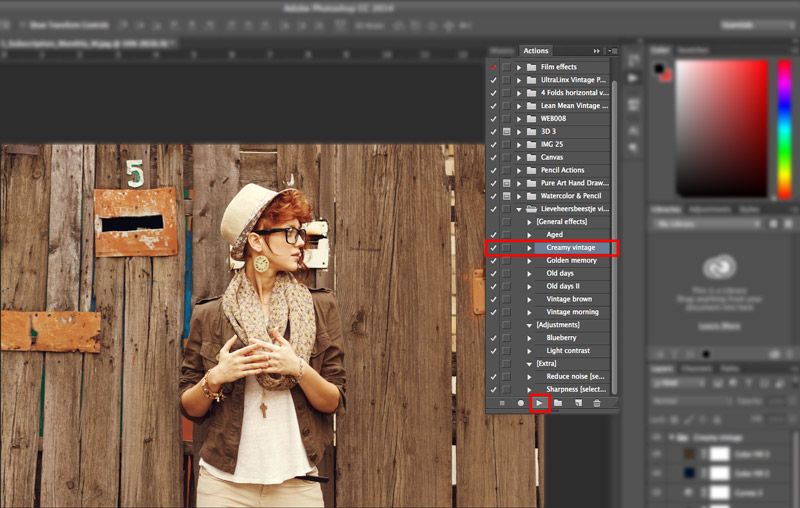
Task: Expand the Pencil Actions set
Action: pyautogui.click(x=519, y=170)
